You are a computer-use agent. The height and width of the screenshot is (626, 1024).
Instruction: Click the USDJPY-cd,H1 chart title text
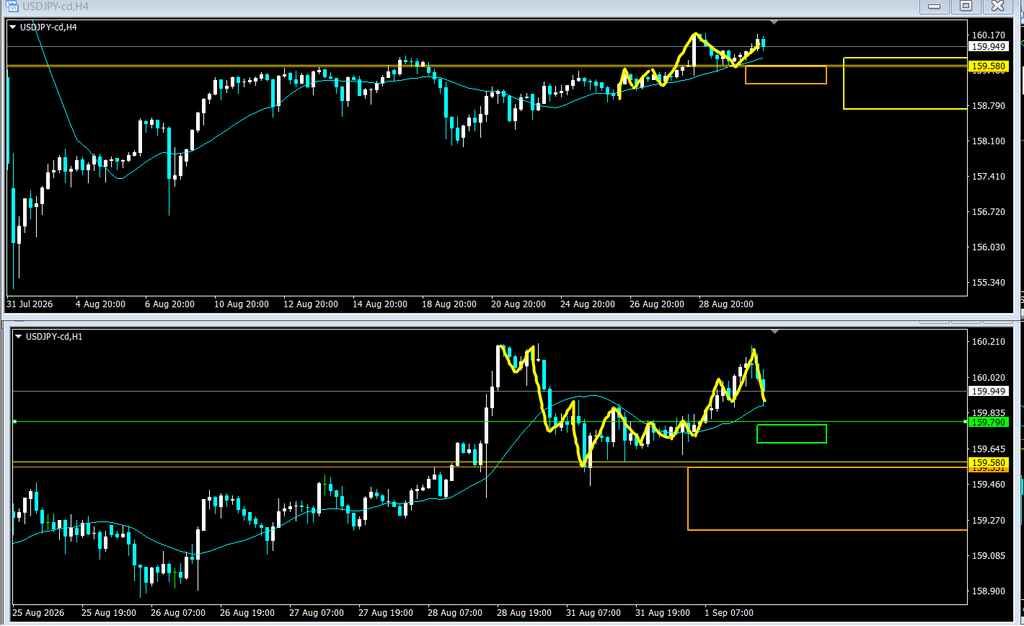pos(54,337)
